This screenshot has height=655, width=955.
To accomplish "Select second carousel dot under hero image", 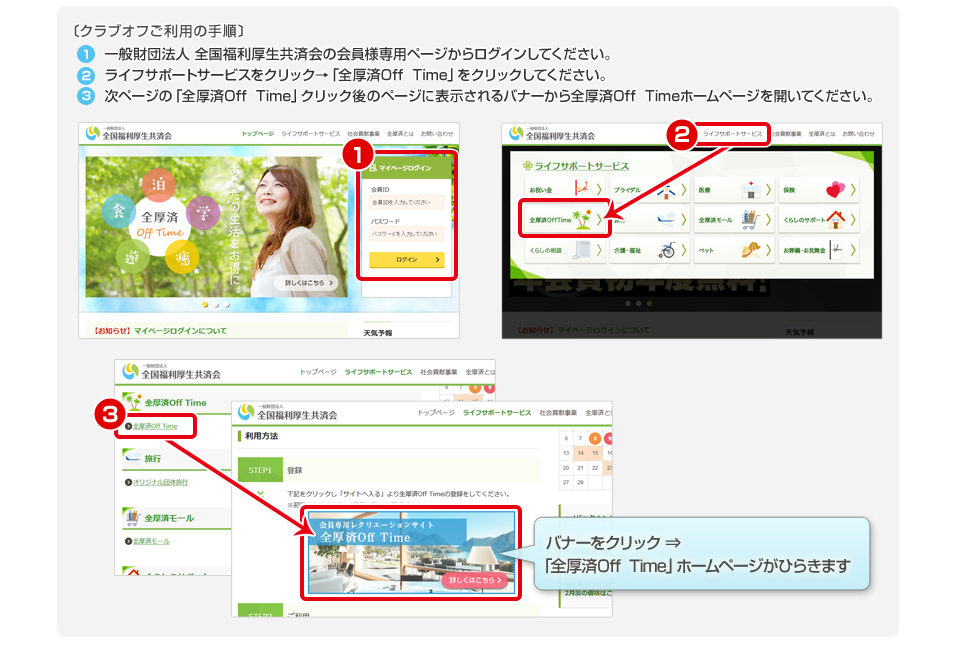I will click(x=217, y=305).
